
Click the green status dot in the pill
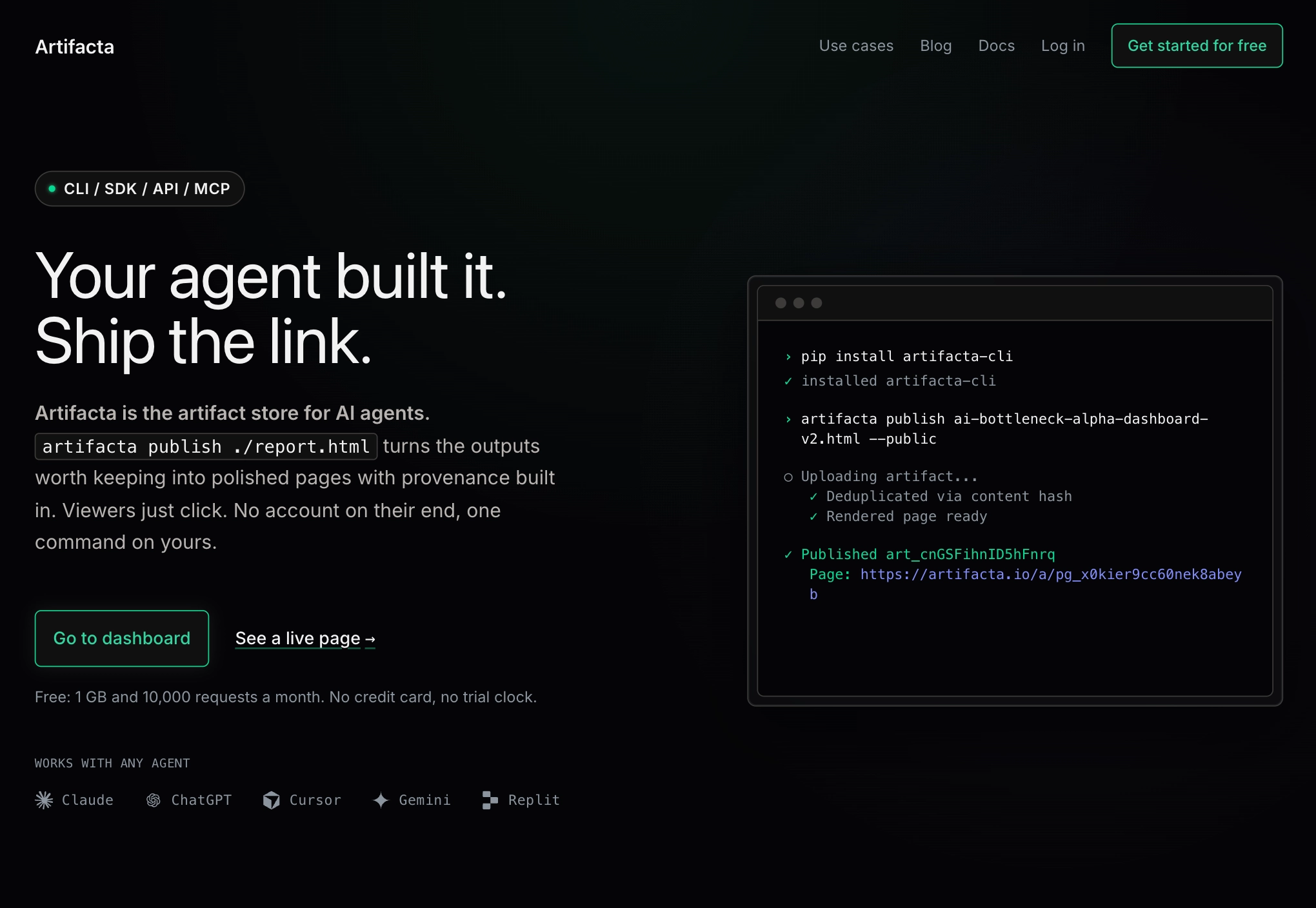[52, 188]
